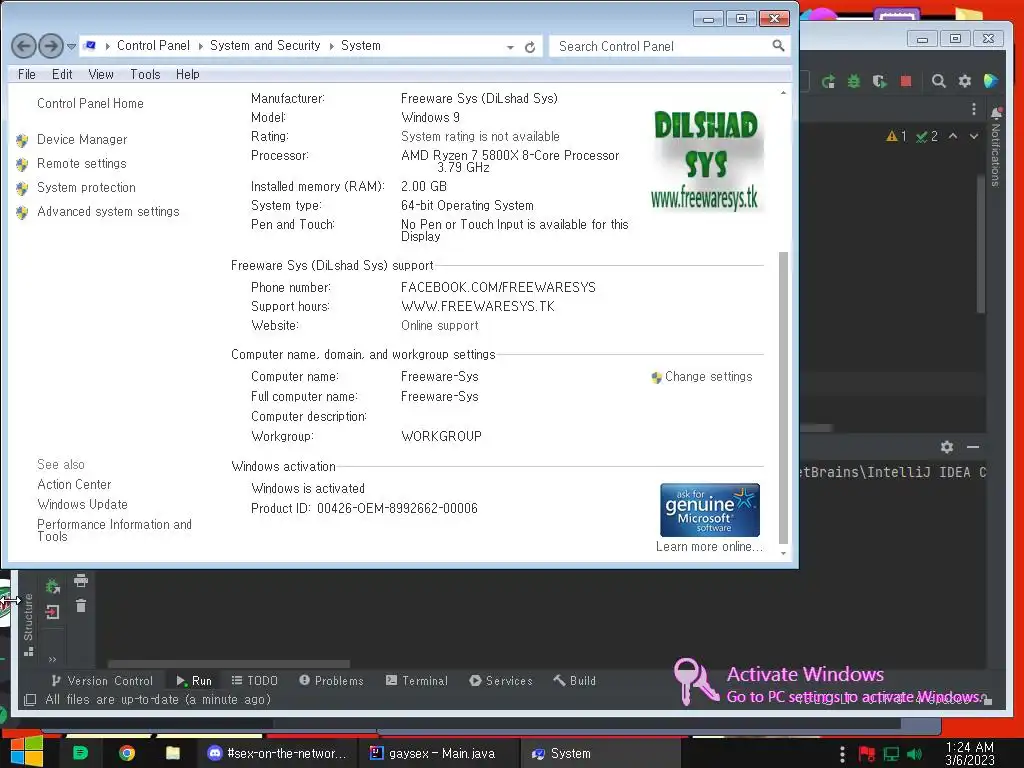Click the trash Clear All icon in Run panel
Screen dimensions: 1024x768
pyautogui.click(x=81, y=606)
